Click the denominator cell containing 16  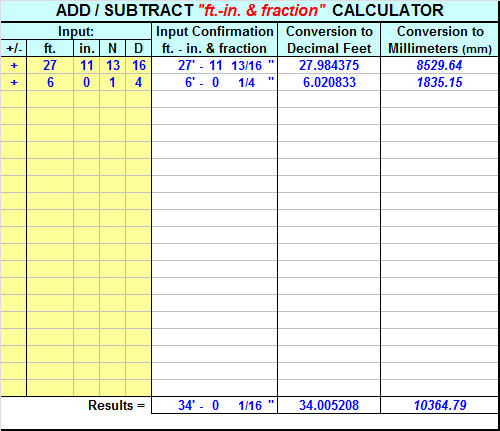tap(139, 65)
